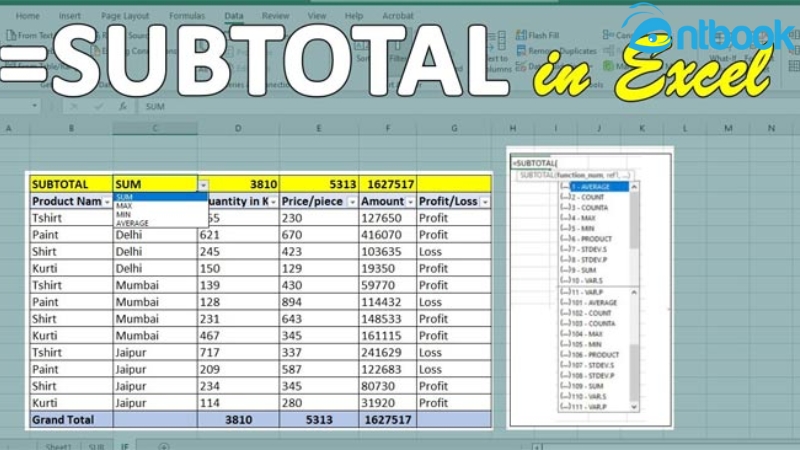Click price cell 894

coord(319,302)
